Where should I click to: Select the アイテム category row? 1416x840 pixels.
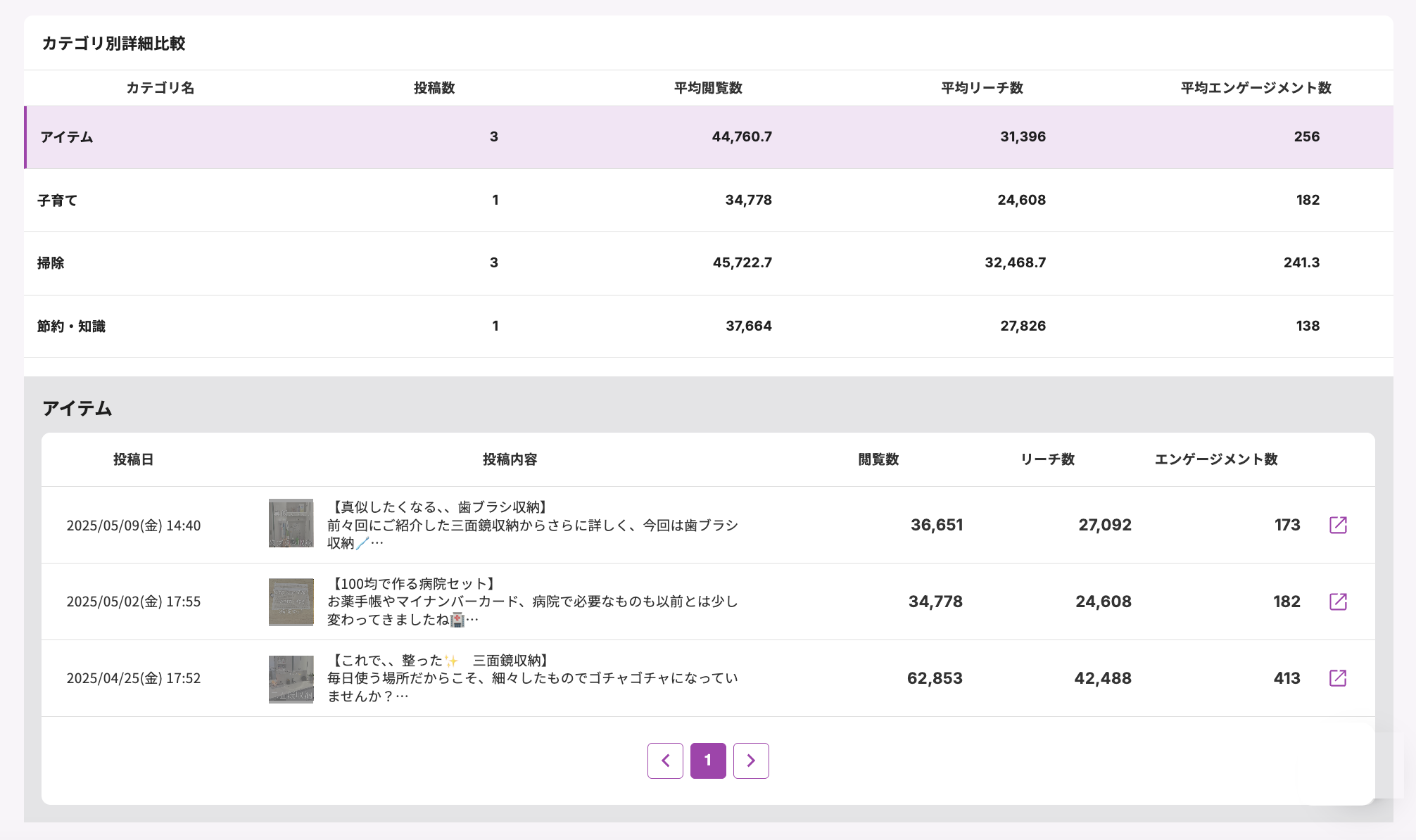(x=67, y=137)
